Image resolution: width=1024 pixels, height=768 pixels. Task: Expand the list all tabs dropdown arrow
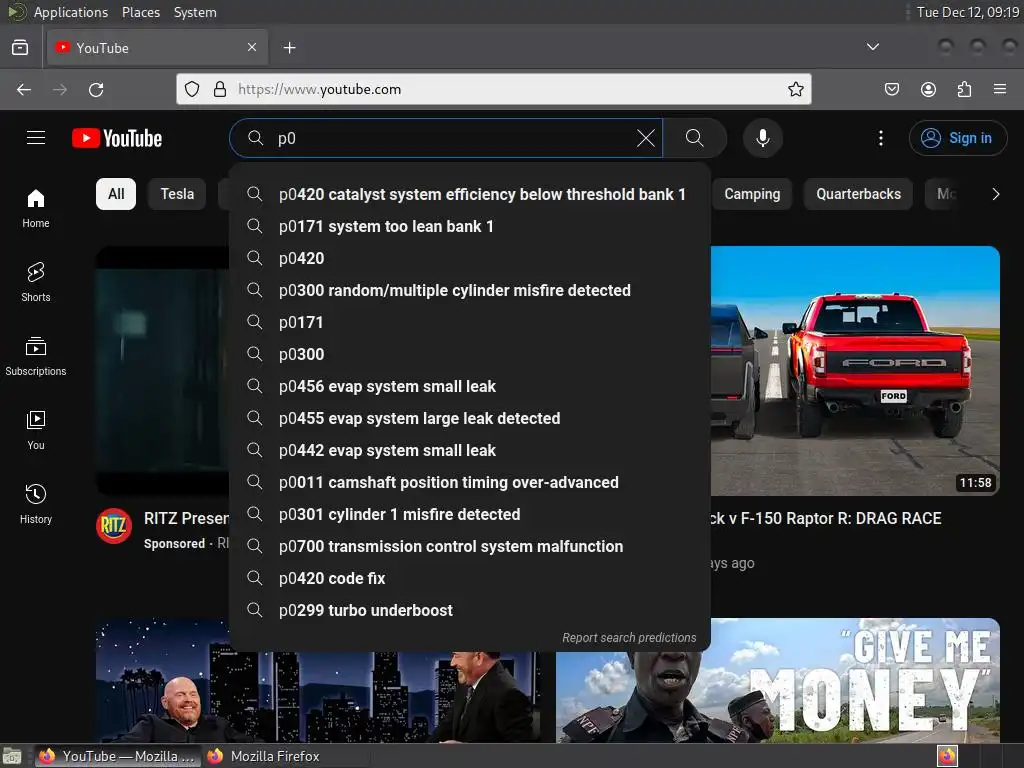872,47
